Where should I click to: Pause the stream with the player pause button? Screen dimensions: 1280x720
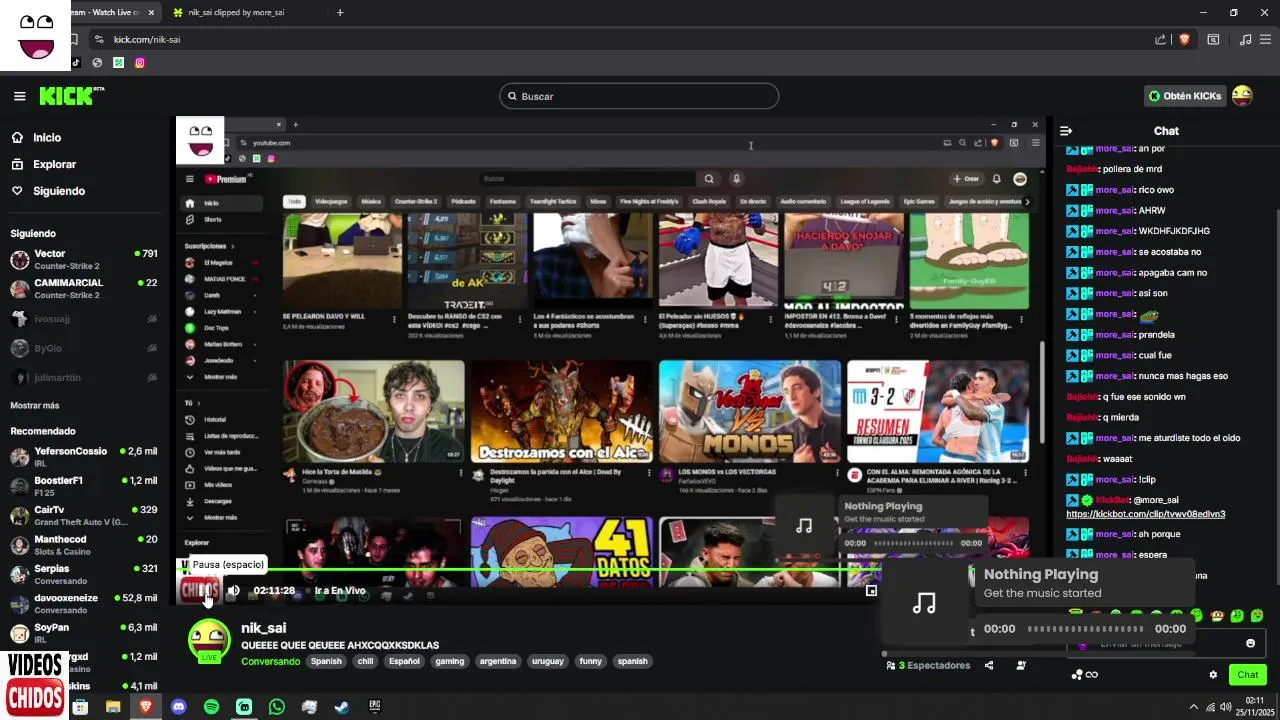205,591
